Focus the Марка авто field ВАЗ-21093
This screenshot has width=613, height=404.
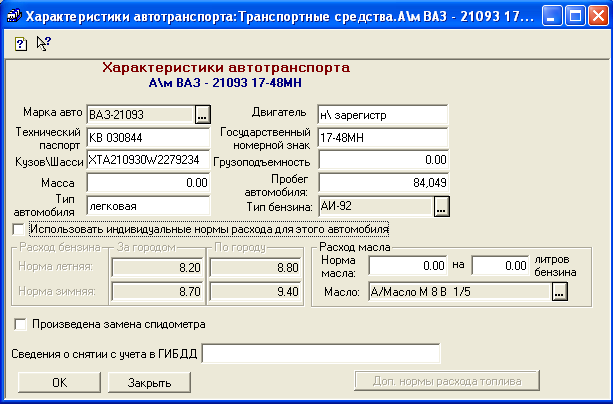(x=141, y=115)
